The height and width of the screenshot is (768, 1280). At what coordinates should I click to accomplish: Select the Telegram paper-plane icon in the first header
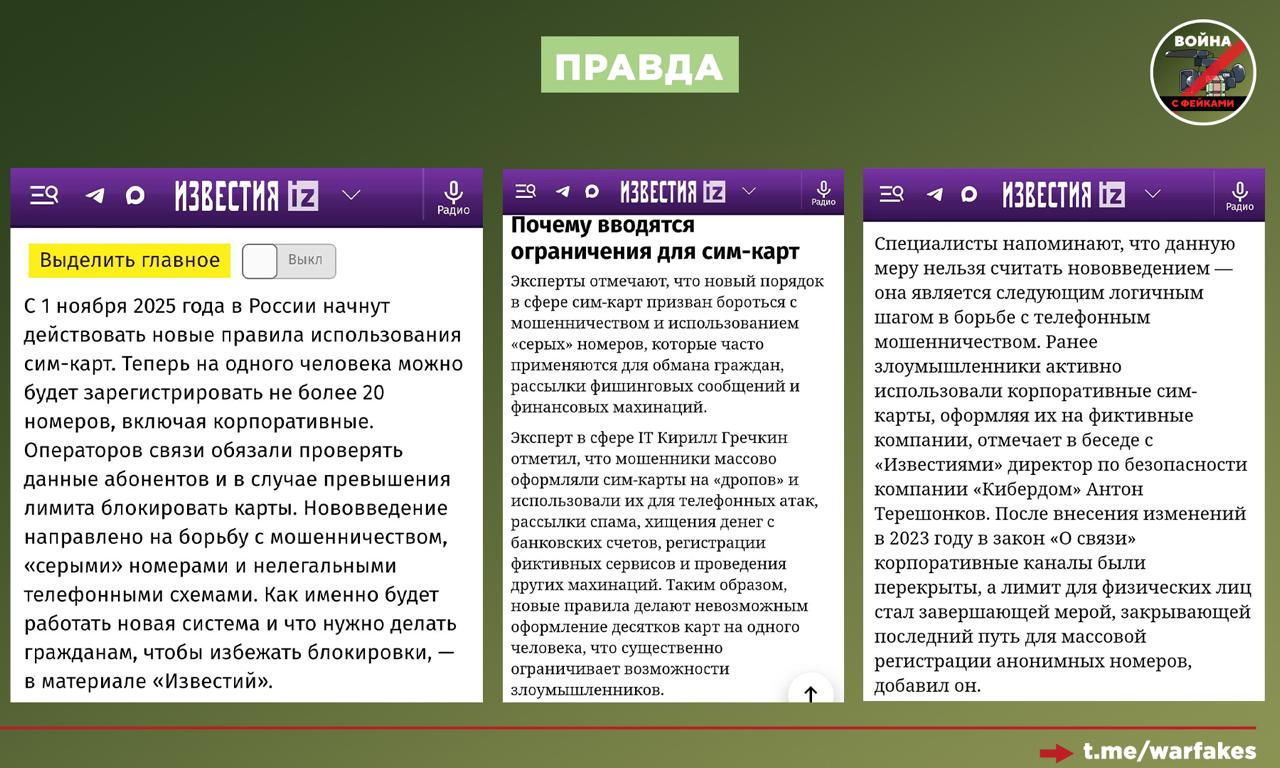[x=96, y=195]
